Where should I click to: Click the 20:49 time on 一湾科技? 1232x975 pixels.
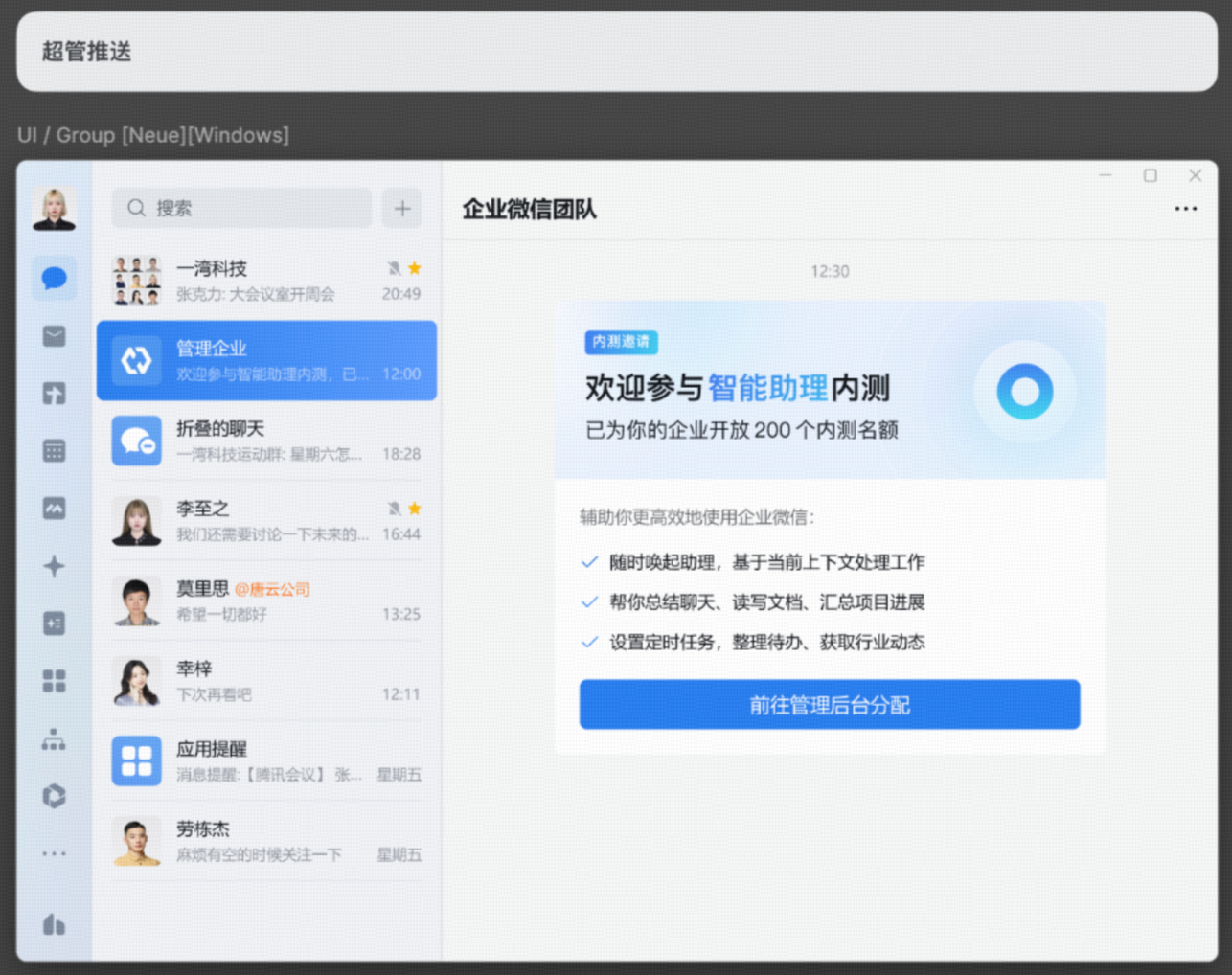pos(401,294)
